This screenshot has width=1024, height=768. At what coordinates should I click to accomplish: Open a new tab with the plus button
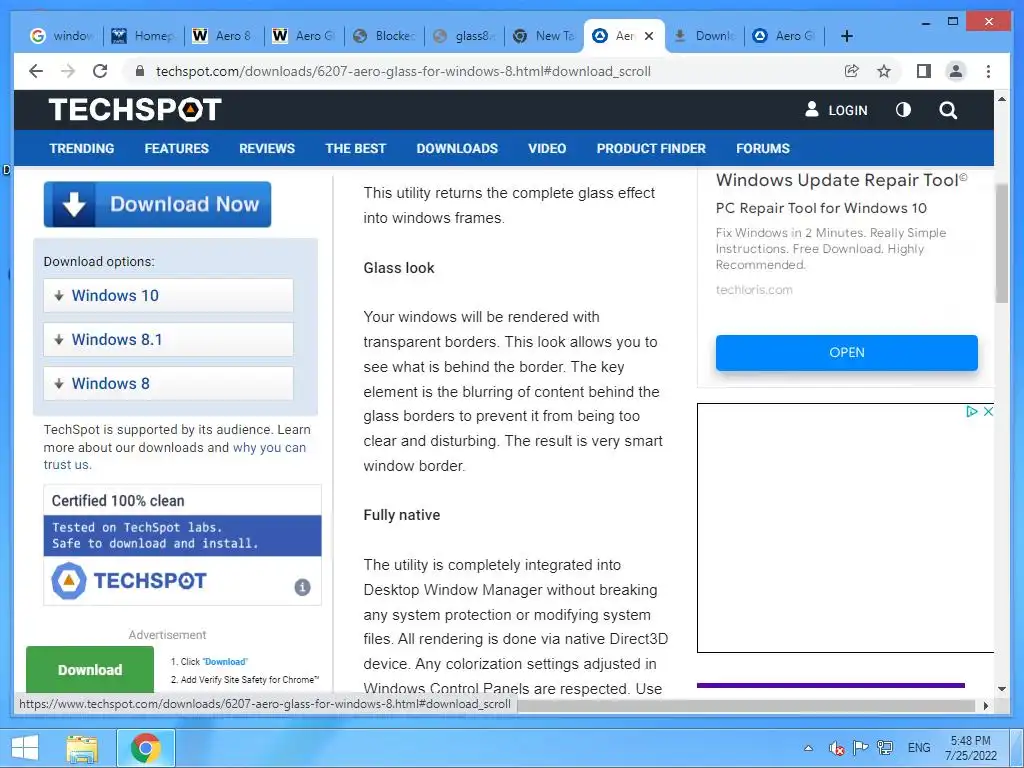click(846, 36)
